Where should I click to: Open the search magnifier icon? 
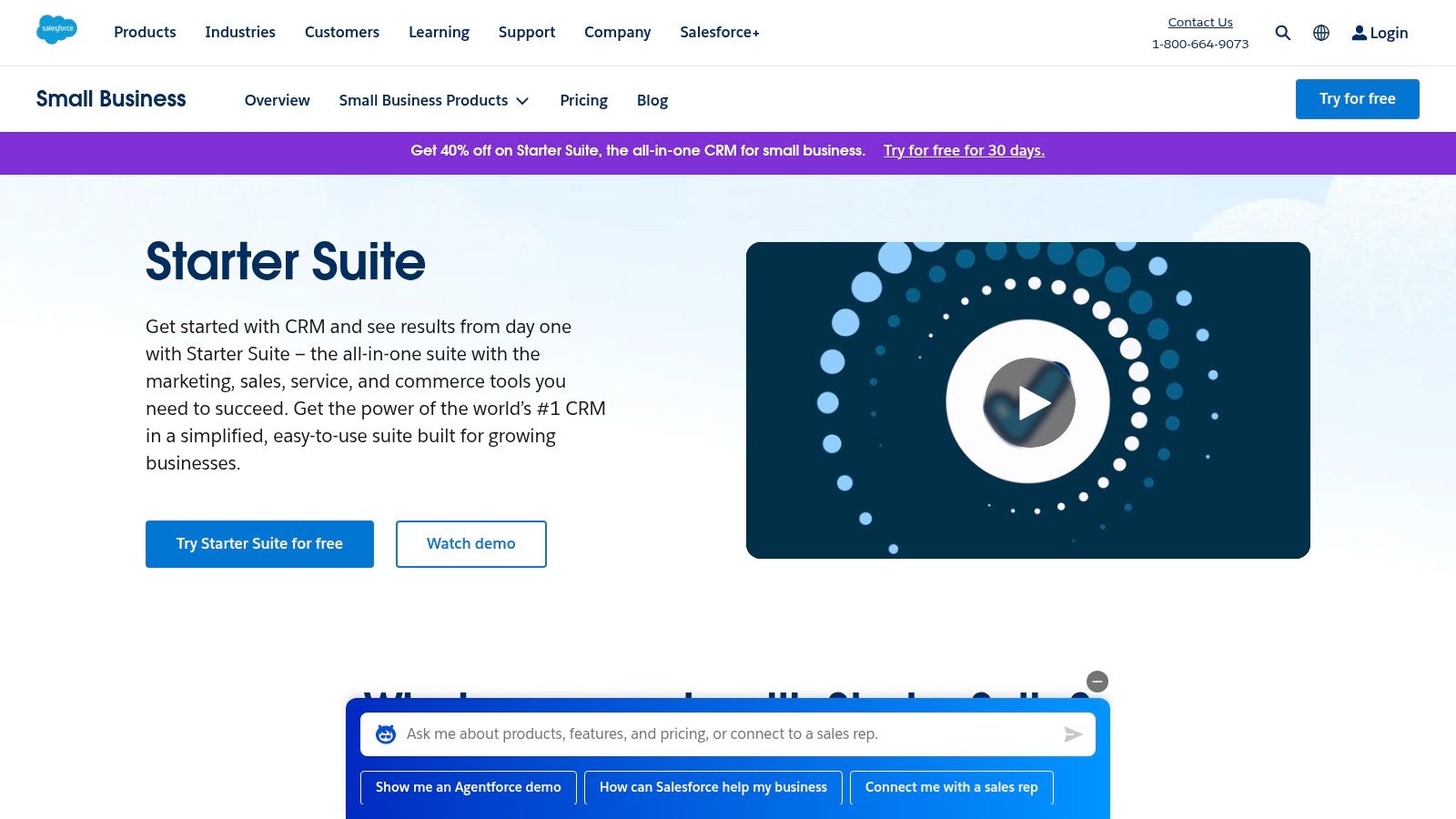(x=1282, y=33)
